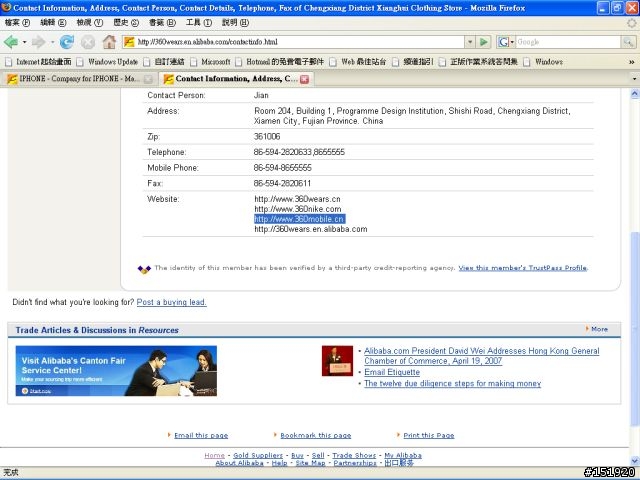This screenshot has width=640, height=480.
Task: Close the Contact Information tab
Action: point(304,79)
